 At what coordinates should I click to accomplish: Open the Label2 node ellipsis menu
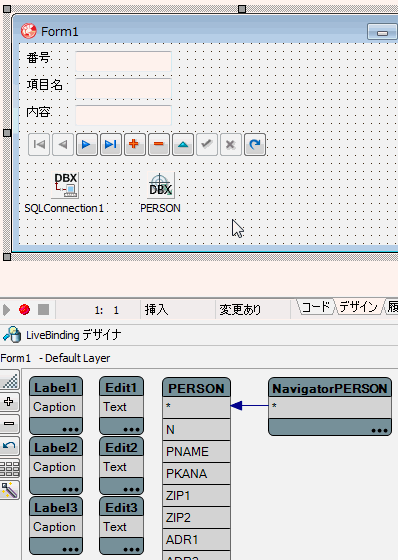(x=70, y=489)
